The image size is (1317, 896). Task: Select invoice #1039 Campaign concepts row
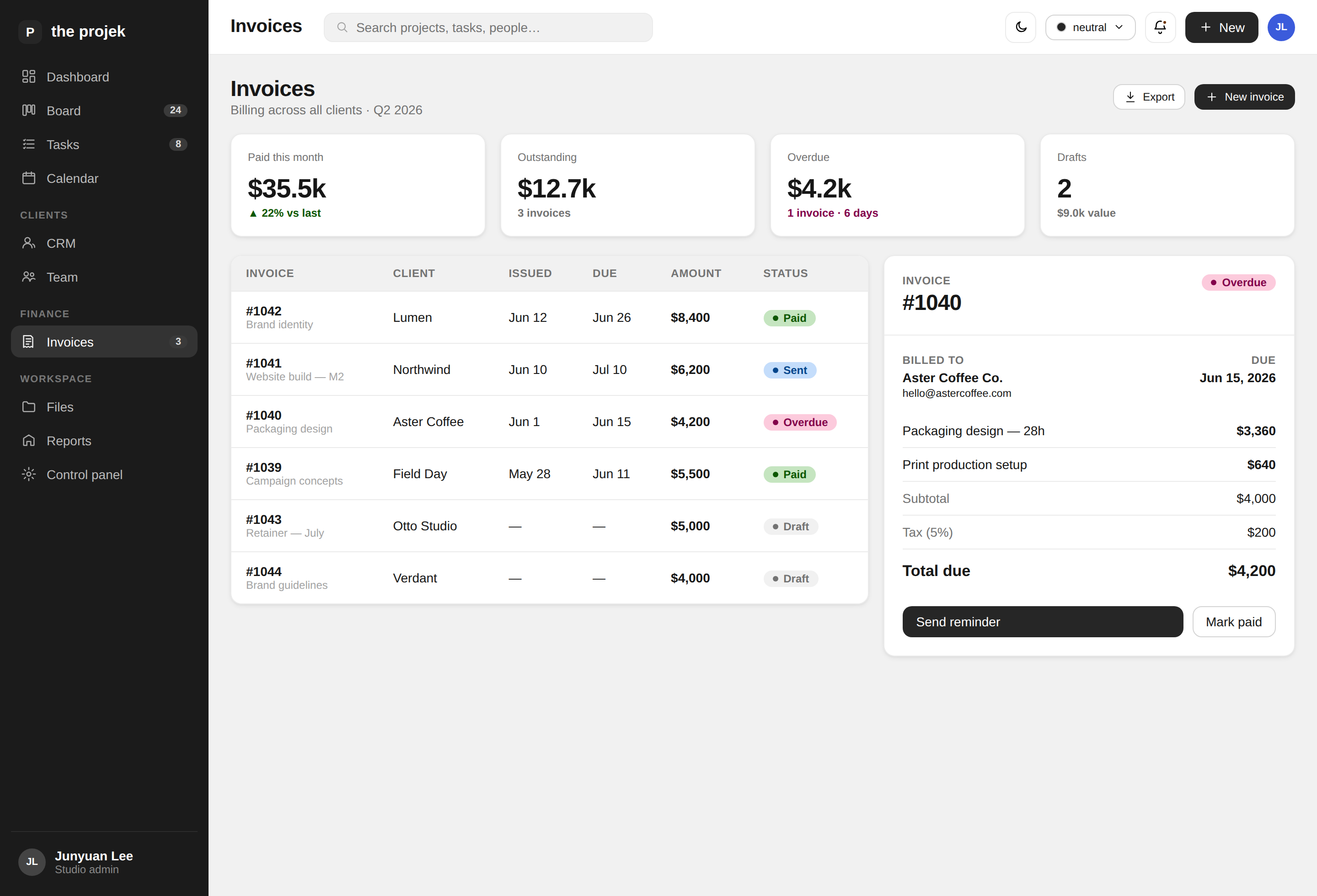pyautogui.click(x=549, y=474)
